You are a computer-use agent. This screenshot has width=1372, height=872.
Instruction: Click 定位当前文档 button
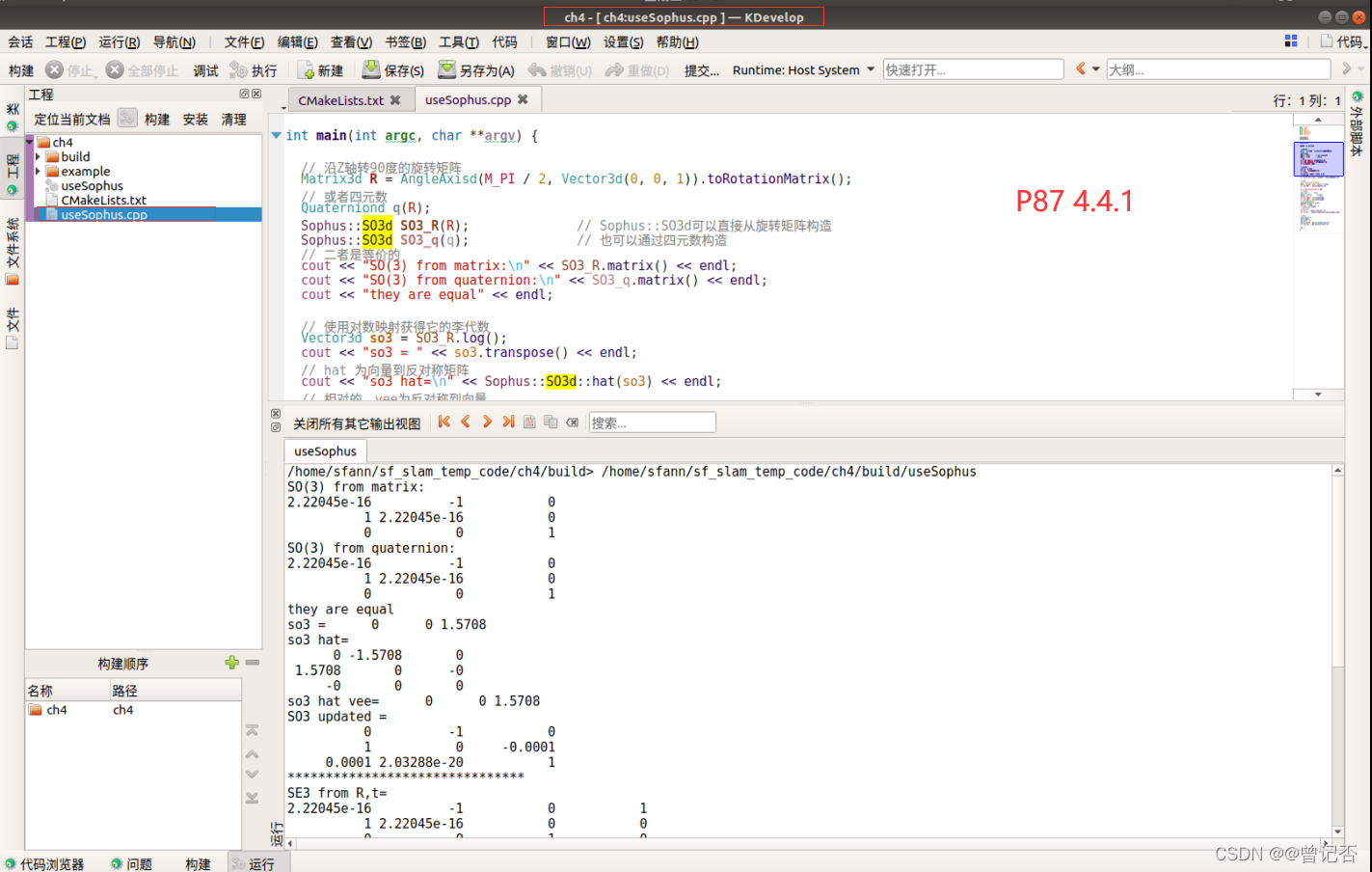pyautogui.click(x=72, y=119)
